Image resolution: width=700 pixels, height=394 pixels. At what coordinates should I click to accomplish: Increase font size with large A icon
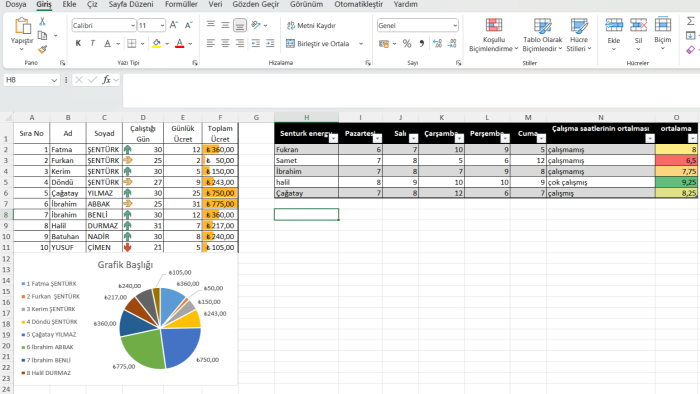174,25
